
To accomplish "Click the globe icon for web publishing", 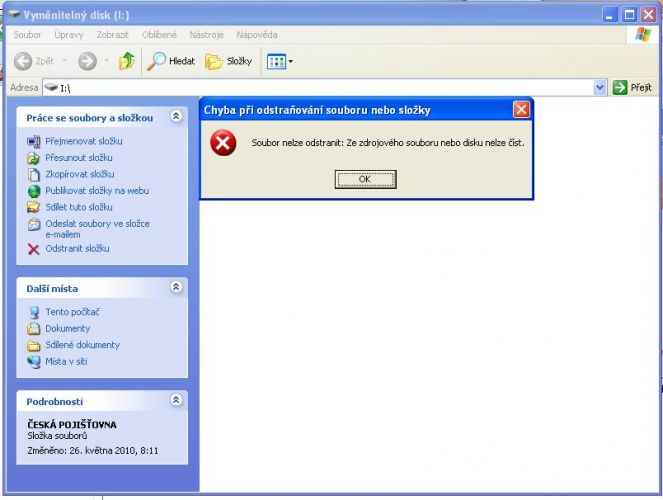I will click(x=33, y=191).
